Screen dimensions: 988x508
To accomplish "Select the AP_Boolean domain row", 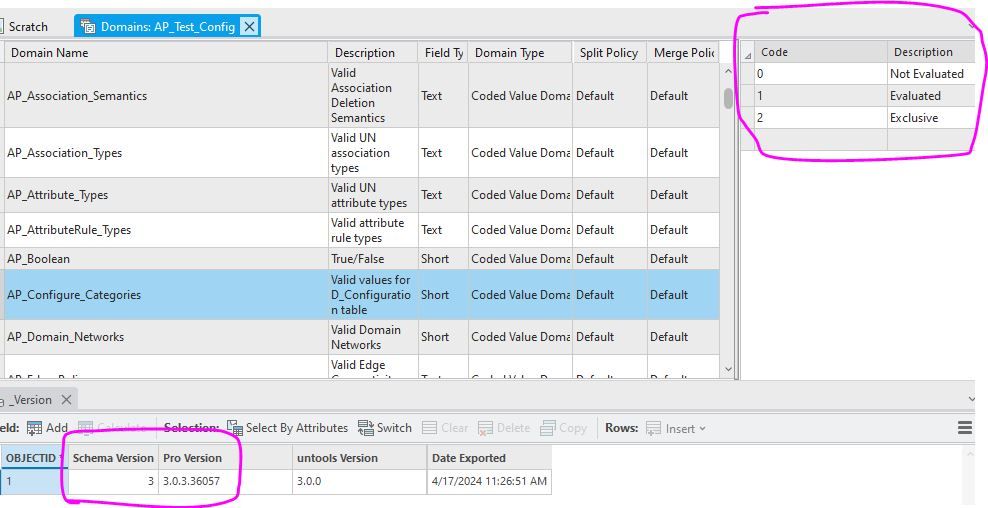I will click(362, 258).
